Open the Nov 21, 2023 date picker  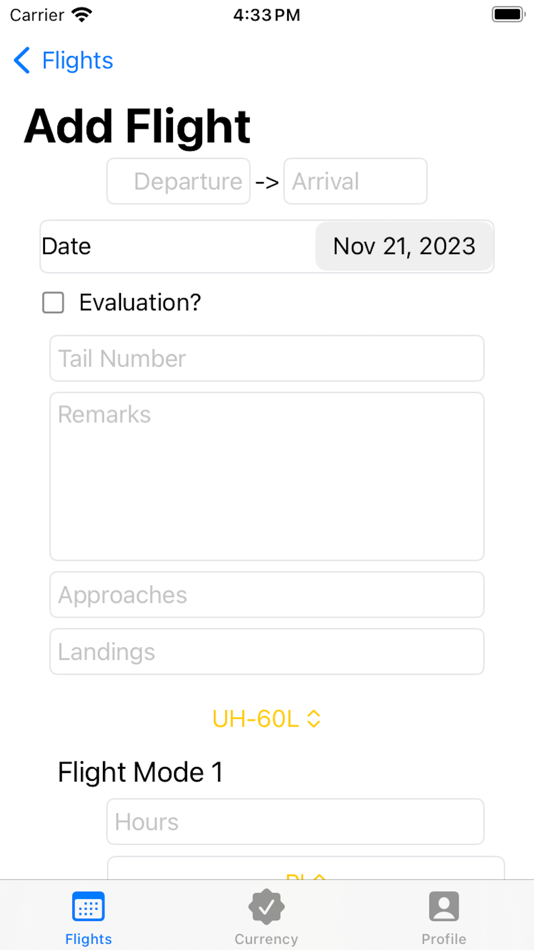[x=404, y=247]
